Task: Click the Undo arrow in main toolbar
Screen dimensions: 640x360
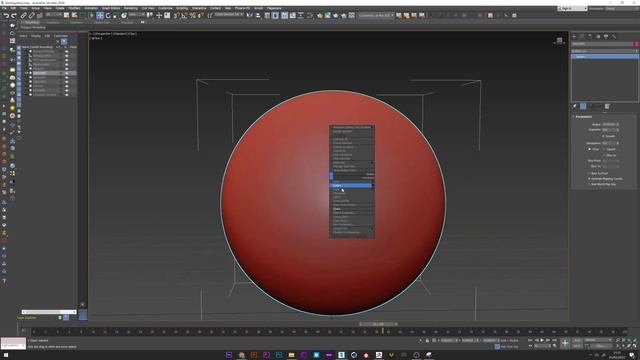Action: pos(6,16)
